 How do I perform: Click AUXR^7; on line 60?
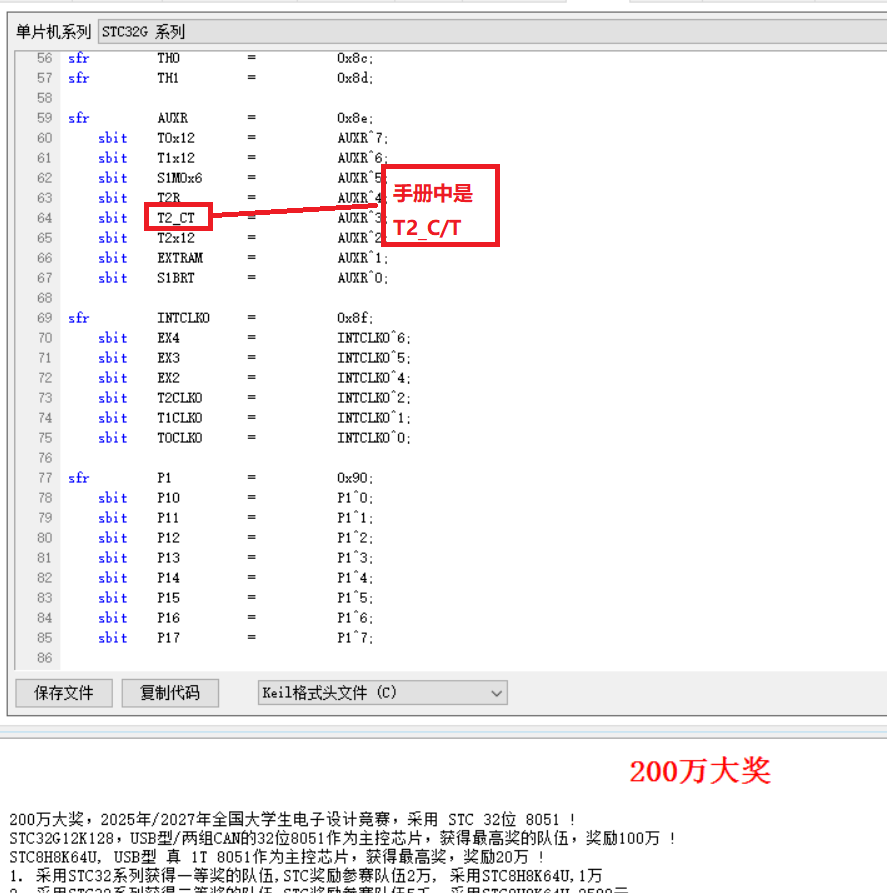[363, 138]
